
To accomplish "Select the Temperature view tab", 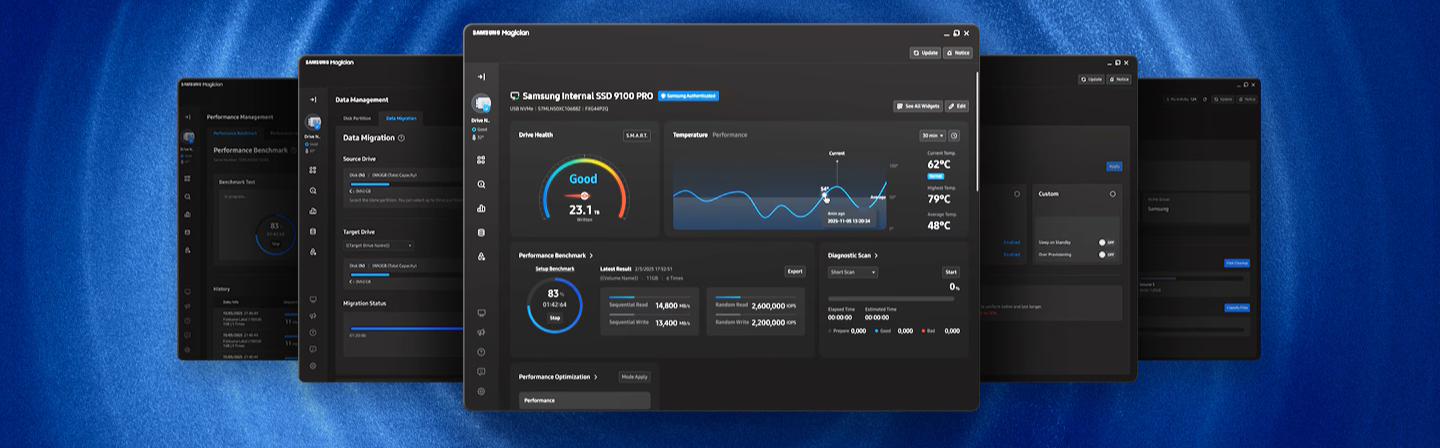I will coord(690,134).
